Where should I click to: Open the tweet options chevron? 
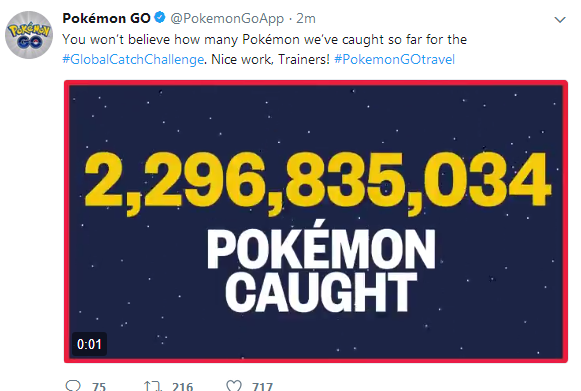click(x=560, y=20)
